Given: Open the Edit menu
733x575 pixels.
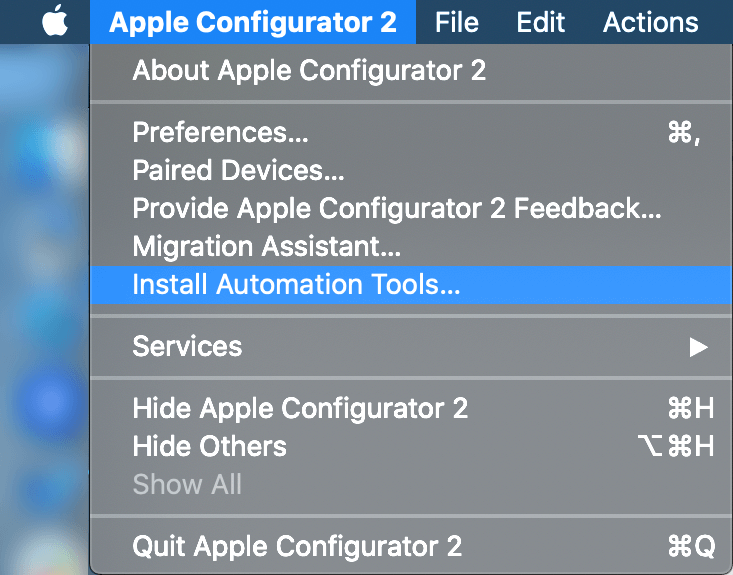Looking at the screenshot, I should (540, 22).
